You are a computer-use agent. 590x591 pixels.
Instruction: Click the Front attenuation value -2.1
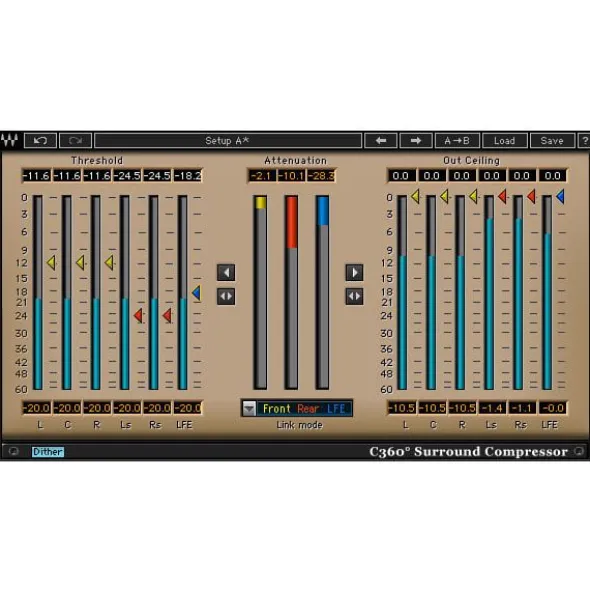pos(261,176)
